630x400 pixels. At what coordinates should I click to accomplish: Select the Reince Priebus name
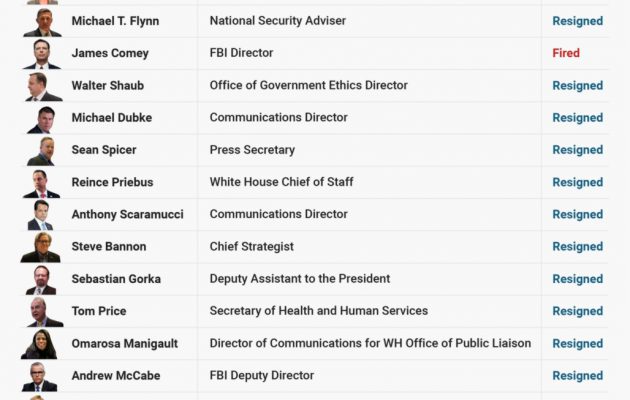tap(112, 182)
